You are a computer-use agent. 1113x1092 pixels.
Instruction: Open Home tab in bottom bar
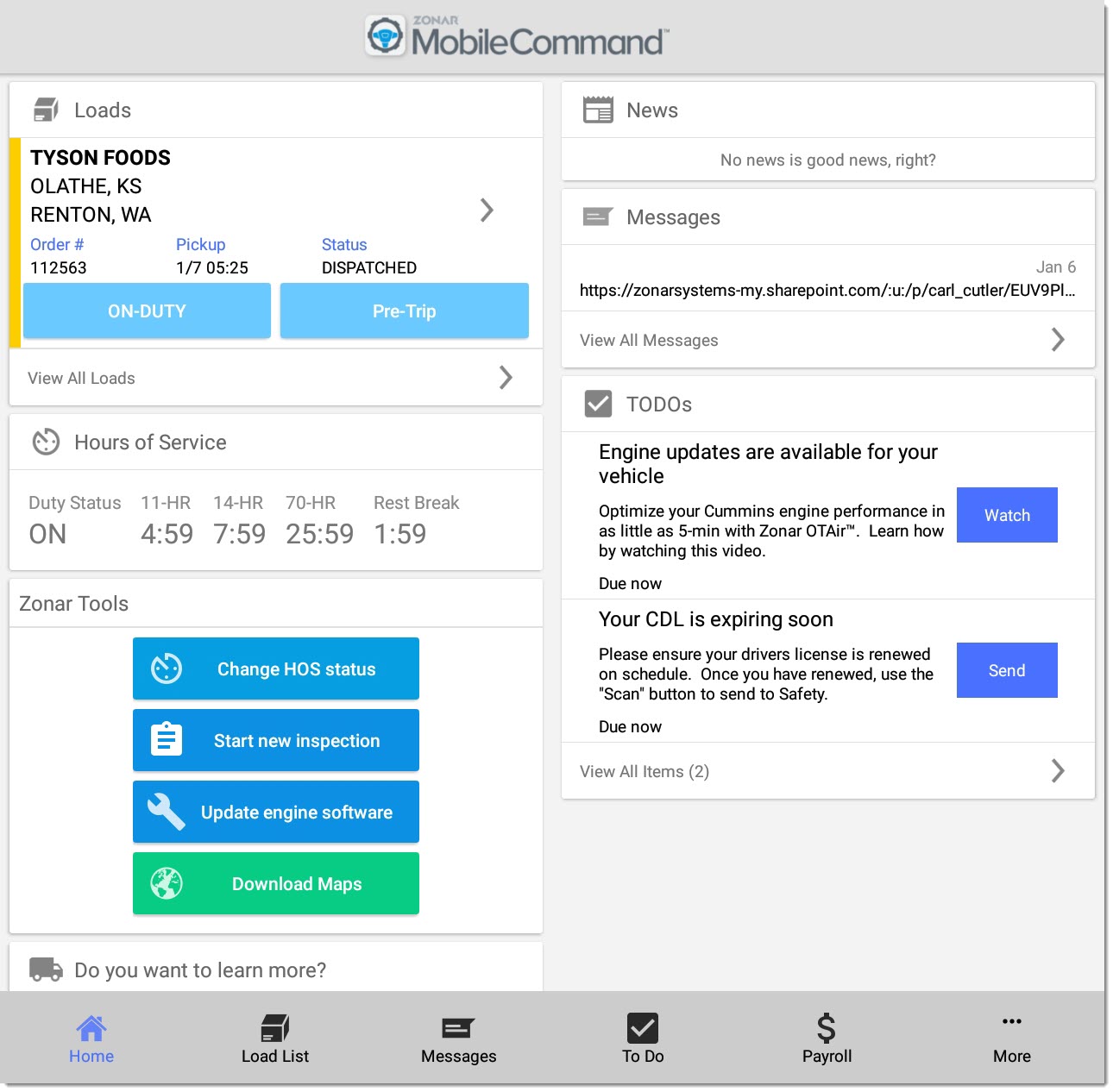[91, 1039]
